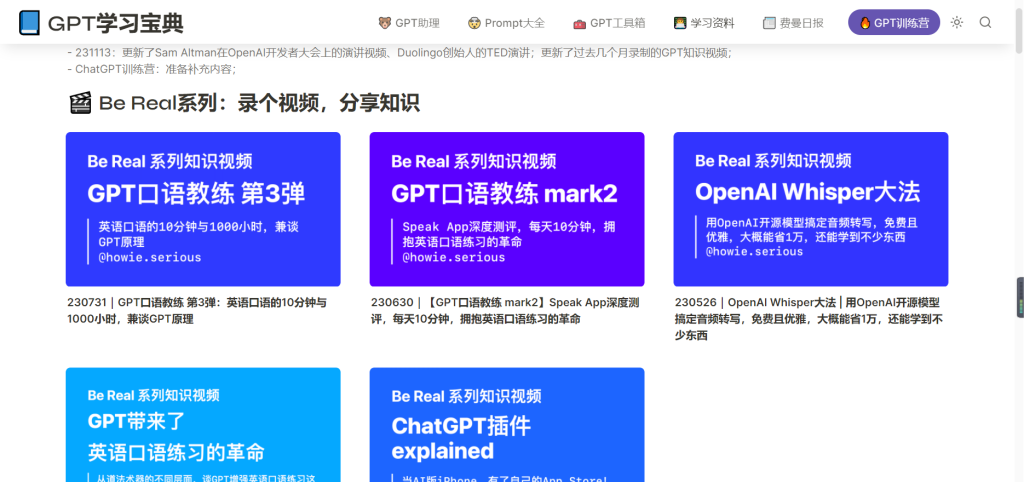1024x482 pixels.
Task: Open the GPT学习宝典 site title
Action: tap(116, 24)
